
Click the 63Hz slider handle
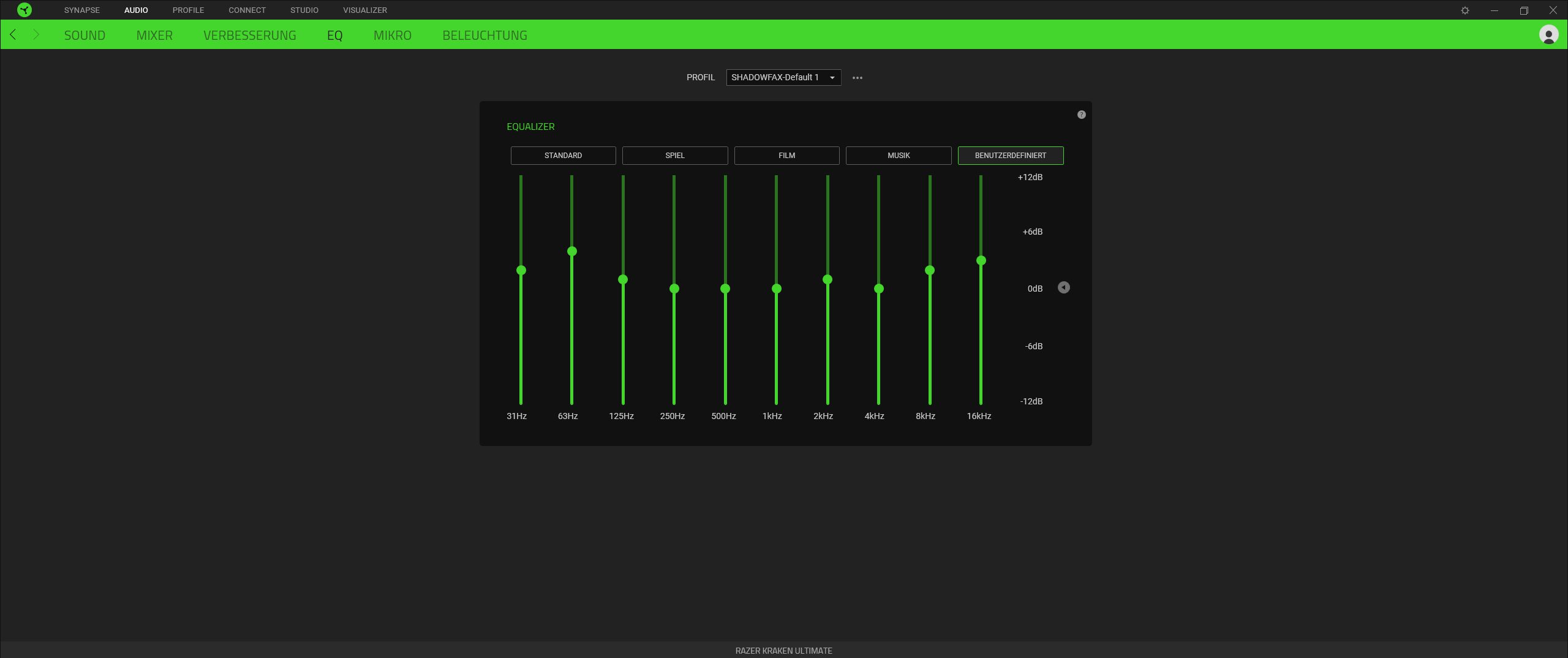(x=572, y=251)
